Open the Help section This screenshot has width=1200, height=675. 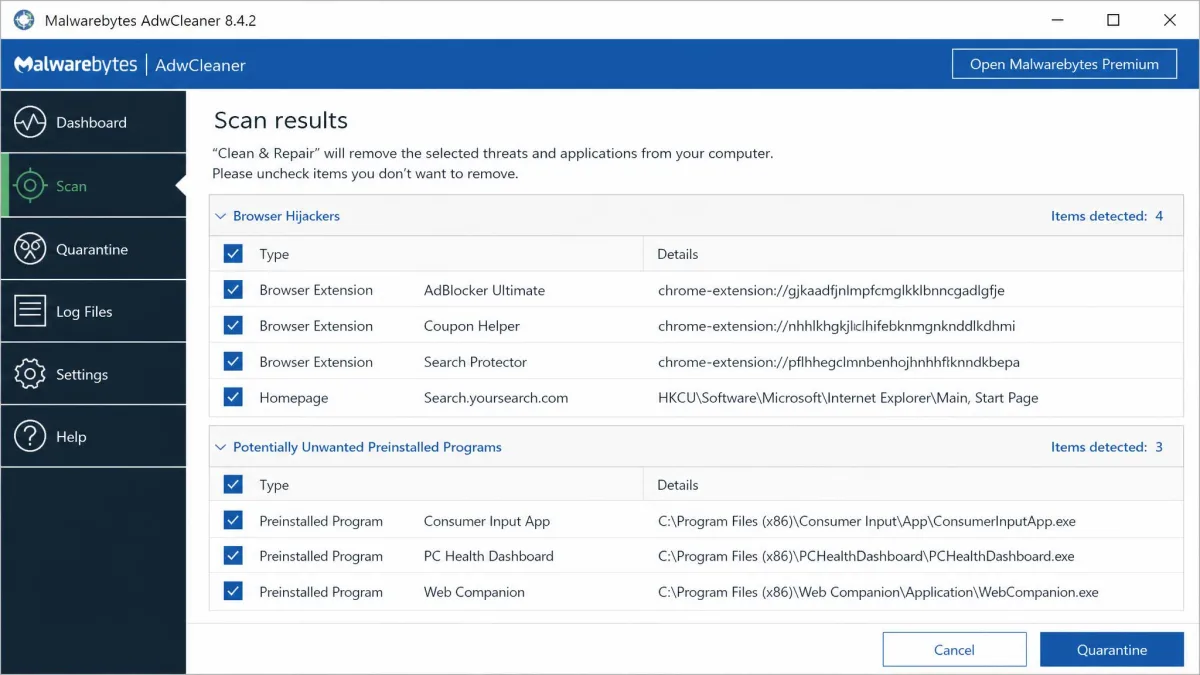click(x=93, y=436)
